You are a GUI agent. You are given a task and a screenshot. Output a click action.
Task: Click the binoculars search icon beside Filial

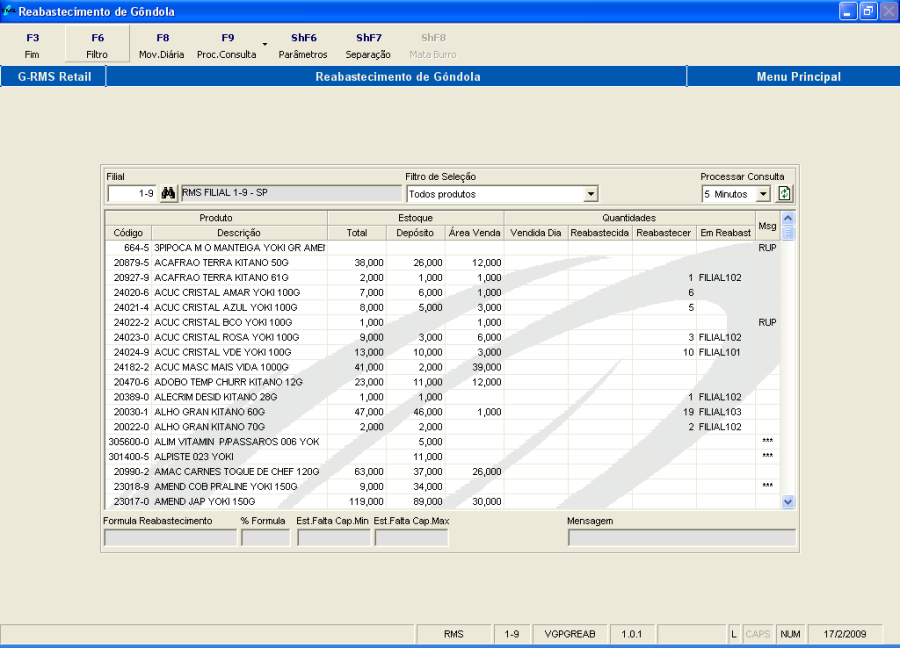point(168,193)
